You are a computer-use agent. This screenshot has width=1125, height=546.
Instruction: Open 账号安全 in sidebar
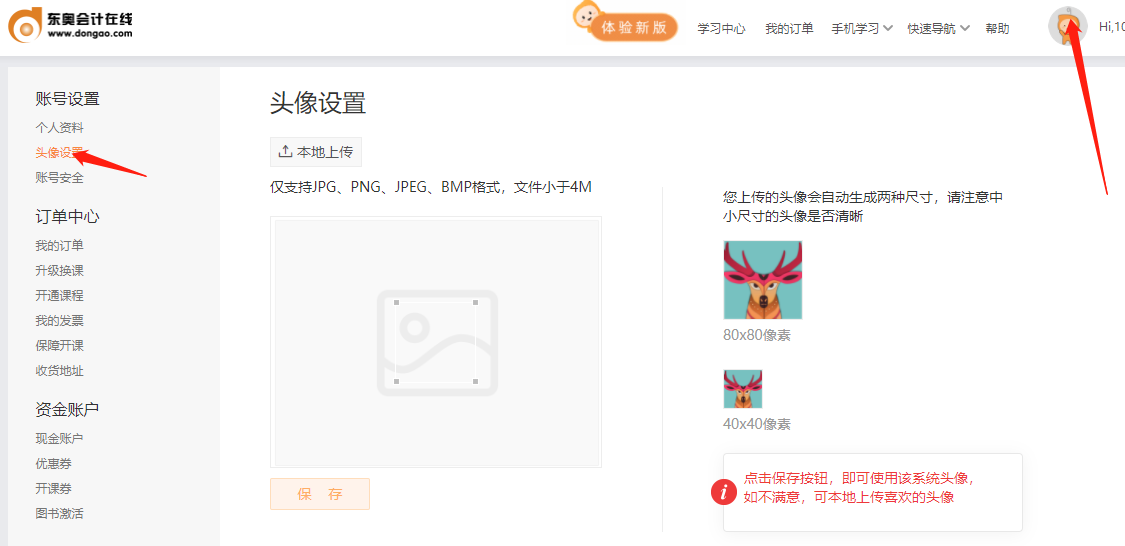[59, 178]
